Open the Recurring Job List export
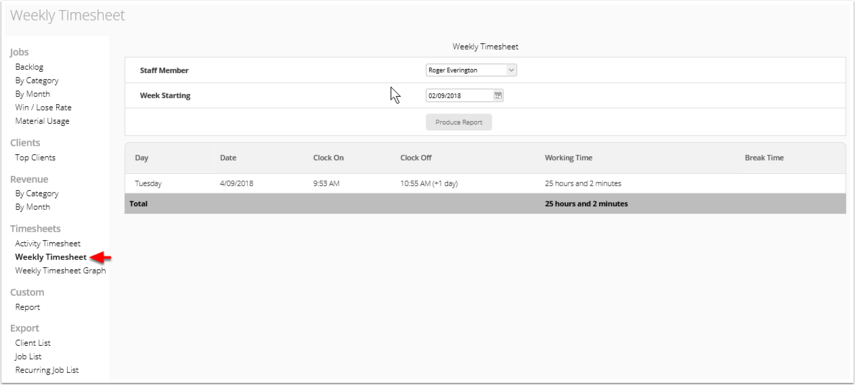Viewport: 855px width, 385px height. tap(47, 370)
